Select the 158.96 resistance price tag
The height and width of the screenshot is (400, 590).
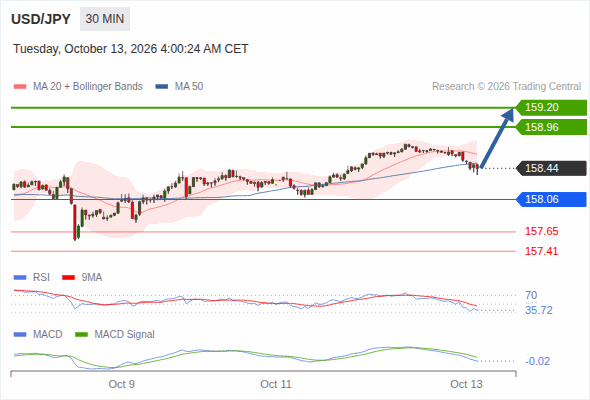coord(551,127)
